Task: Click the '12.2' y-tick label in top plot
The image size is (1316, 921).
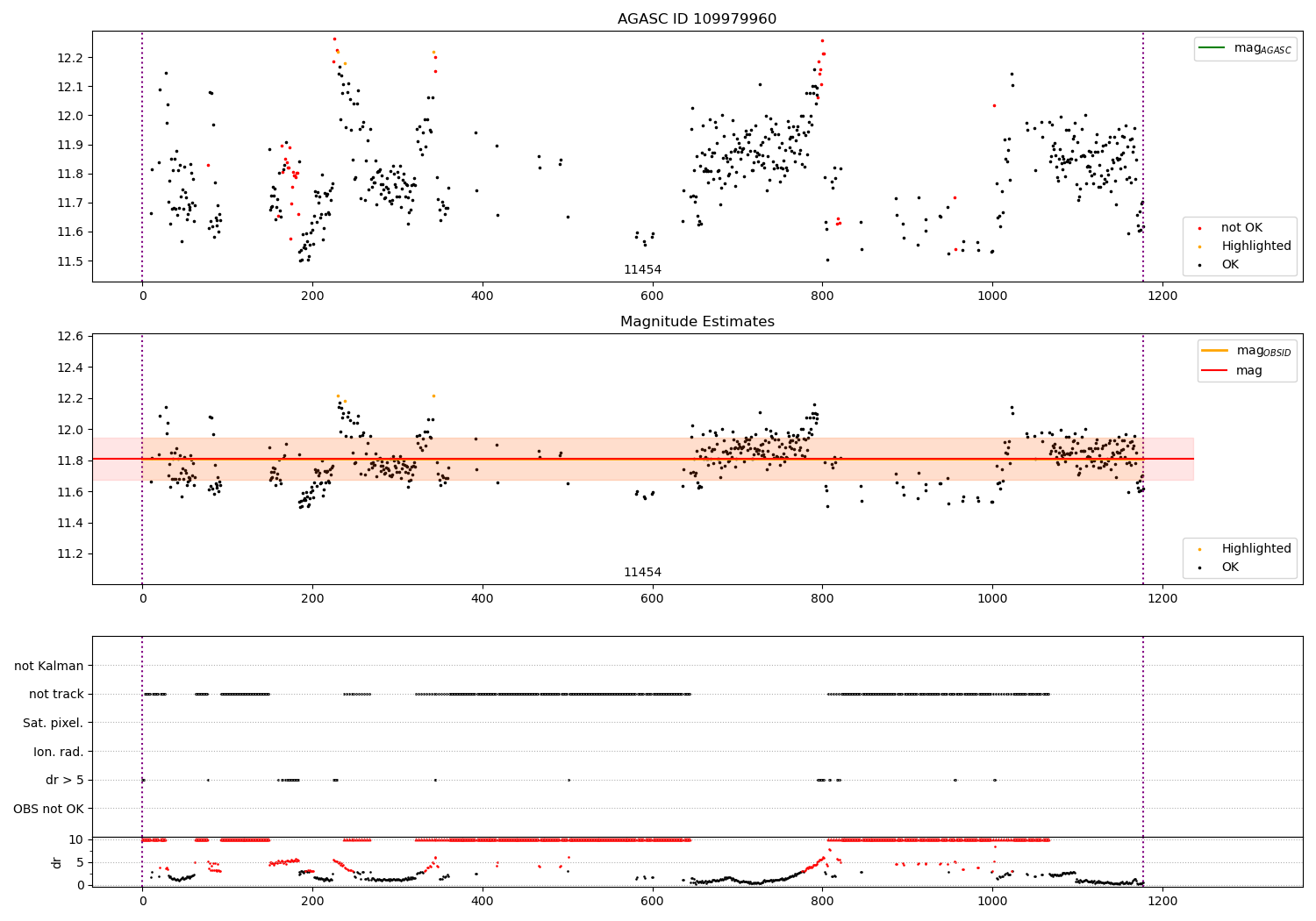Action: 71,58
